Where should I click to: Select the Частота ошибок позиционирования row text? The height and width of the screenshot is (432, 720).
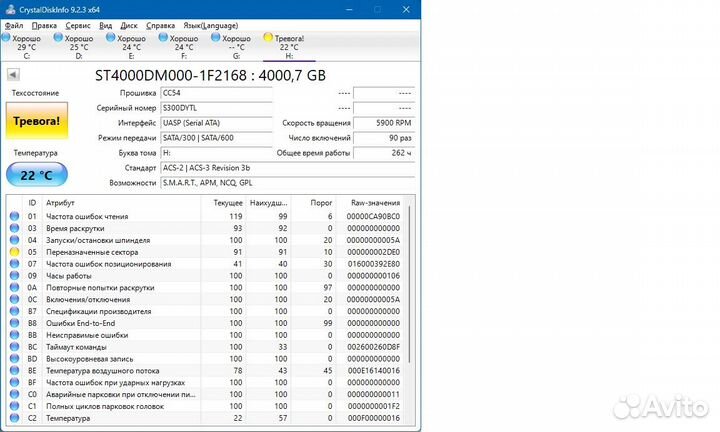point(108,264)
